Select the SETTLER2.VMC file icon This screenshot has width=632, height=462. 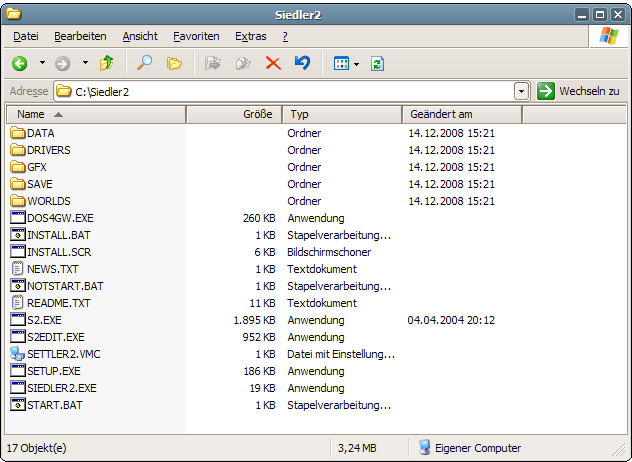(18, 354)
